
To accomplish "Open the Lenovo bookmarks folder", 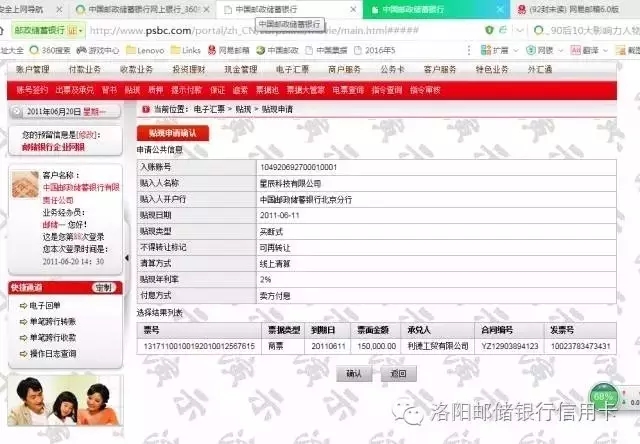I will coord(145,50).
